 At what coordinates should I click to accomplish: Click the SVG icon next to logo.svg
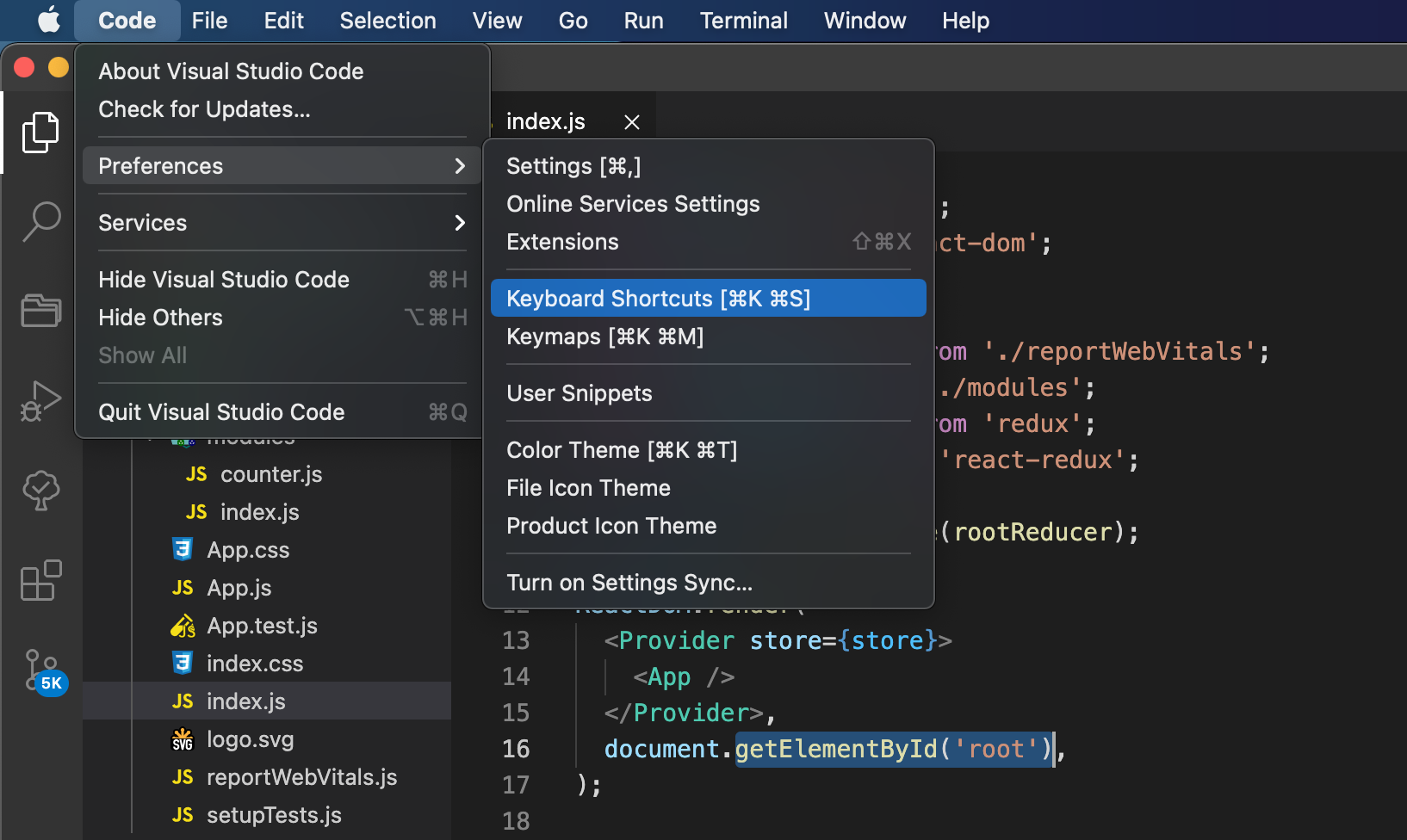tap(183, 739)
